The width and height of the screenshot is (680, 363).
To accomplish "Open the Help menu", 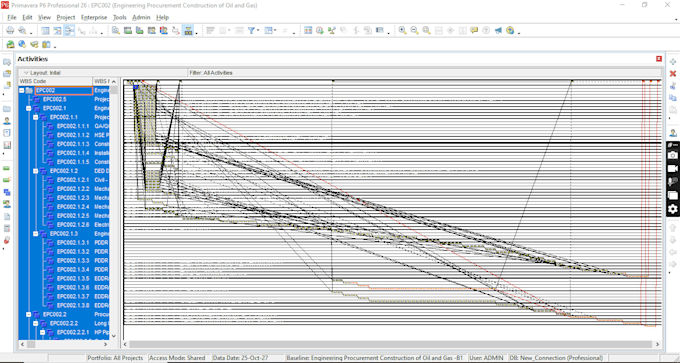I will [163, 17].
